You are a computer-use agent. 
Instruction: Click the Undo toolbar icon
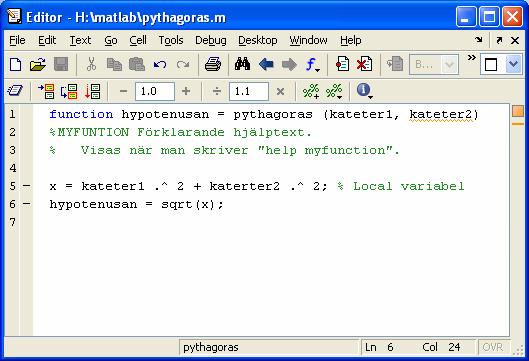[x=160, y=64]
